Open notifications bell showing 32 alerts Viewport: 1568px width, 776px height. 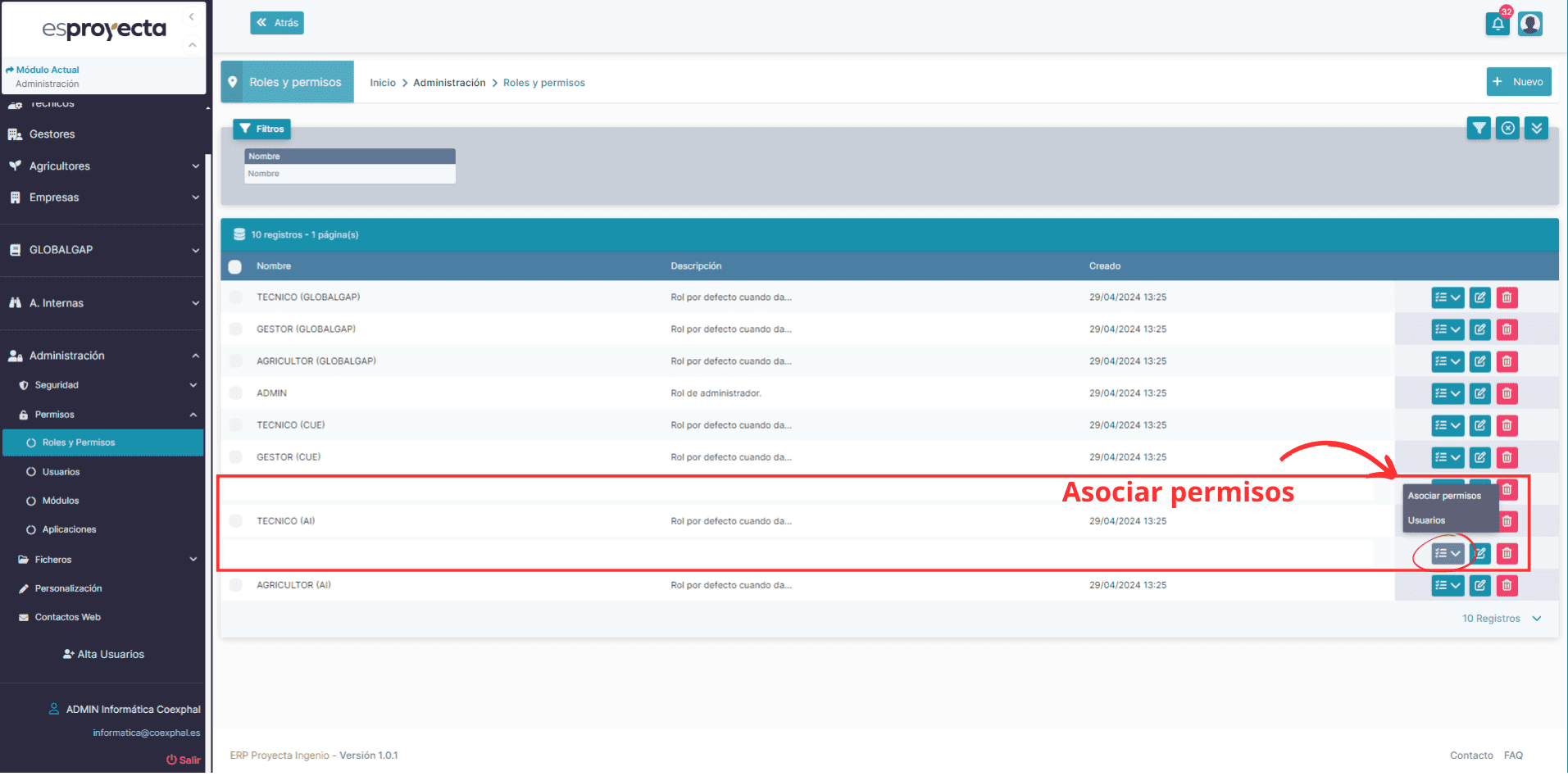[1498, 24]
